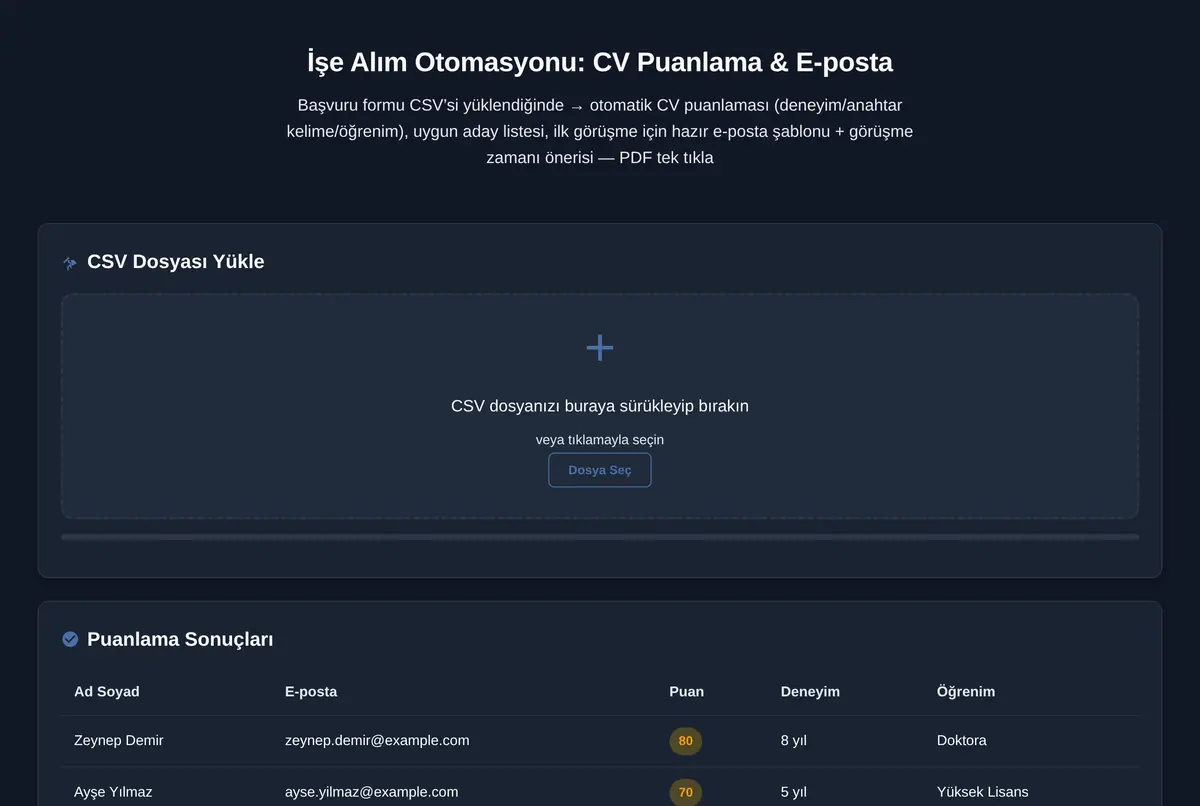This screenshot has width=1200, height=806.
Task: Click the "5 yıl" experience cell
Action: tap(794, 792)
